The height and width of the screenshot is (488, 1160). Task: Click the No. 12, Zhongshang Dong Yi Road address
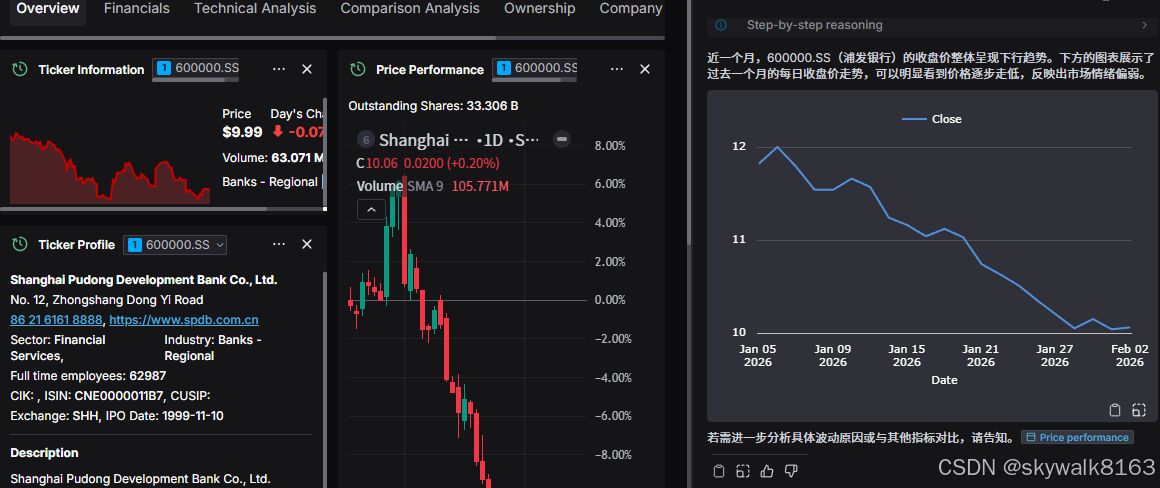click(107, 300)
